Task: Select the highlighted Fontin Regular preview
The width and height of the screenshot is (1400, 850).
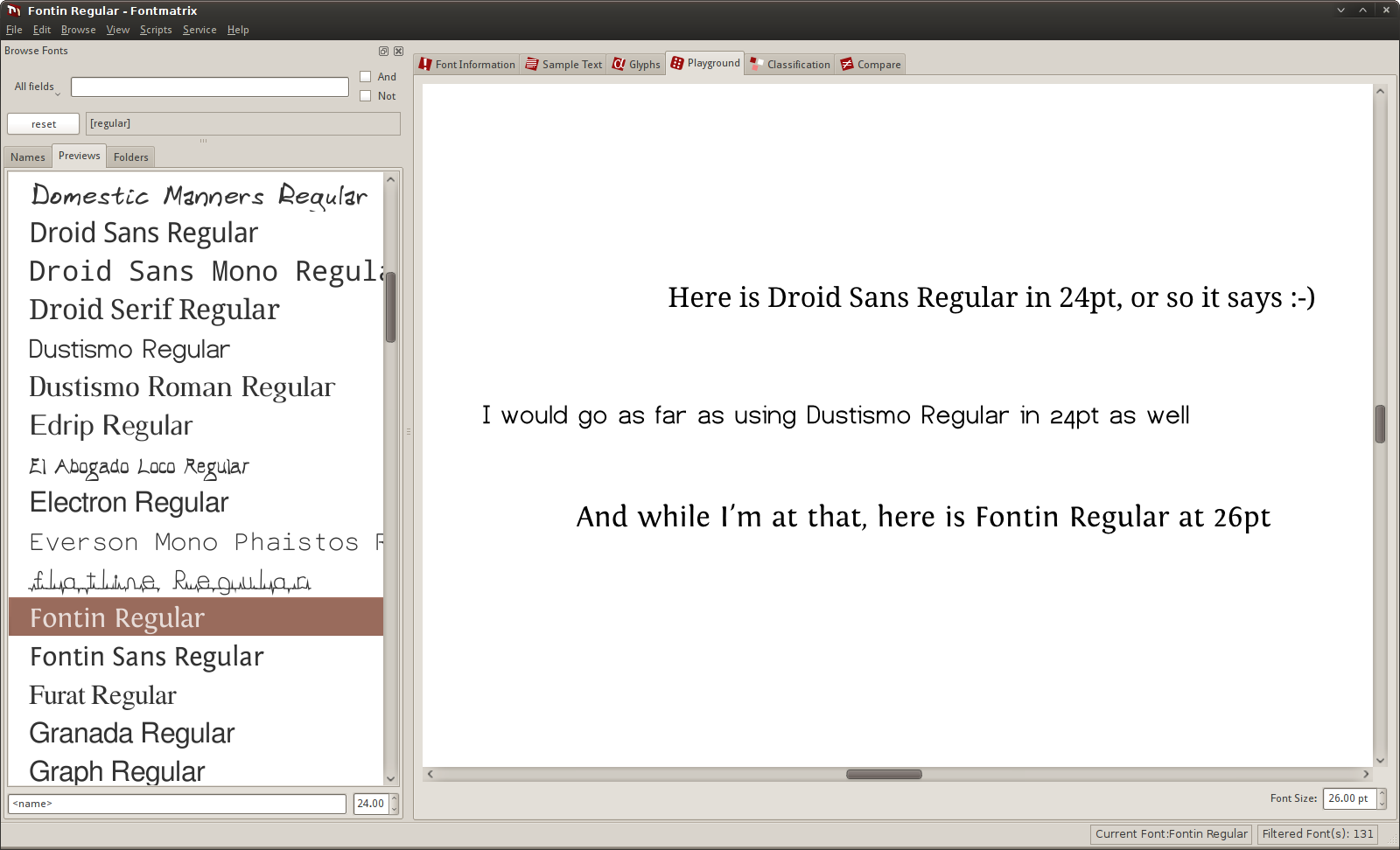Action: pos(196,617)
